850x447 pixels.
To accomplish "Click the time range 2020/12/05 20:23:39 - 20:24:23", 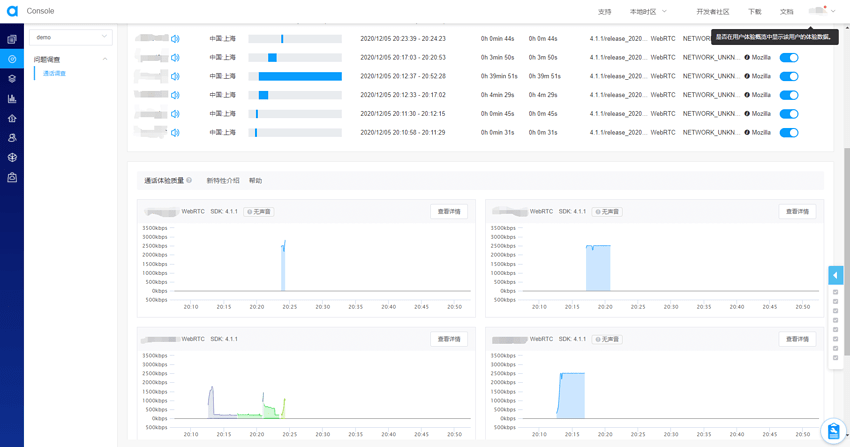I will point(403,39).
